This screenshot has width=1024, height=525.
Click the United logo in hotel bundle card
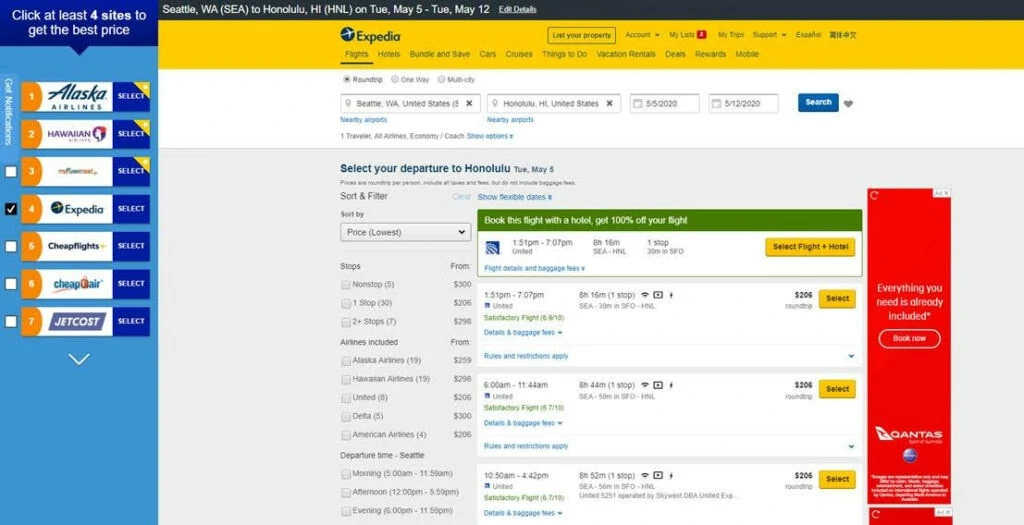(493, 247)
